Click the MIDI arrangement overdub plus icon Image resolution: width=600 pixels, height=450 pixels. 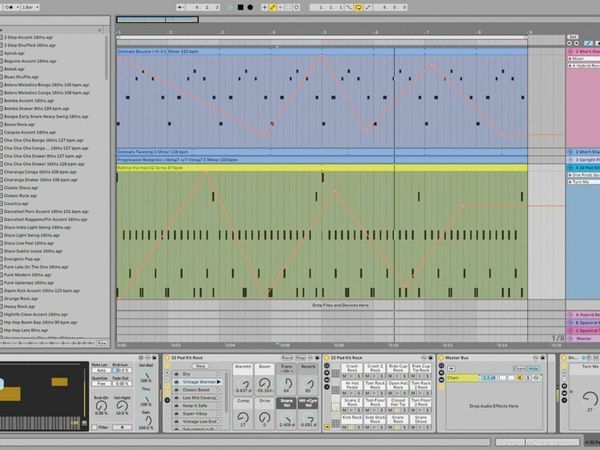coord(264,7)
